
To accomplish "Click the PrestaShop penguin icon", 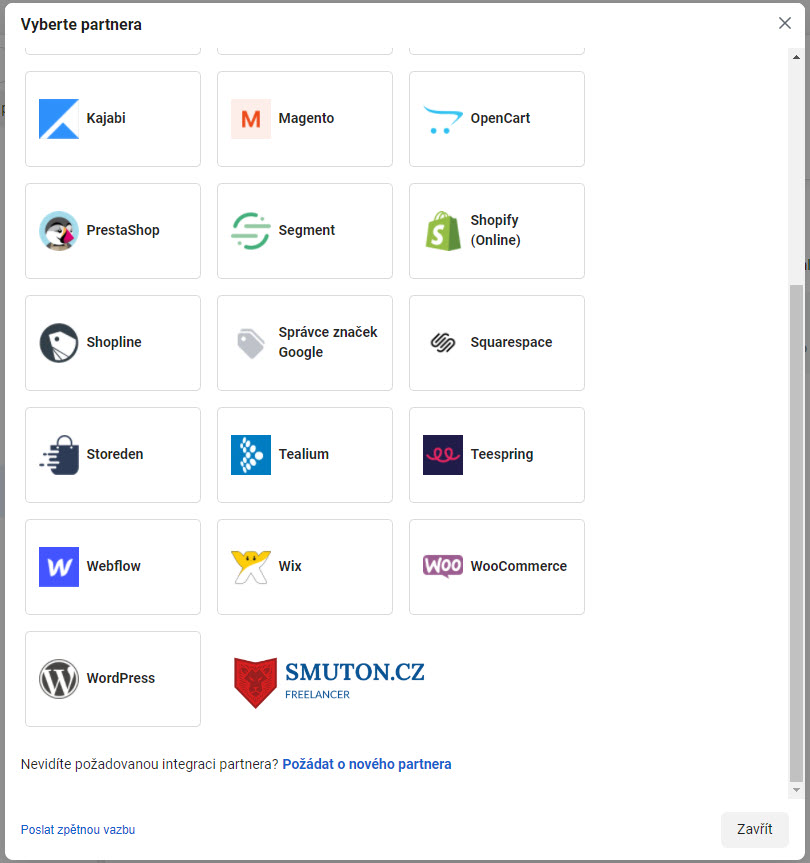I will [x=59, y=231].
